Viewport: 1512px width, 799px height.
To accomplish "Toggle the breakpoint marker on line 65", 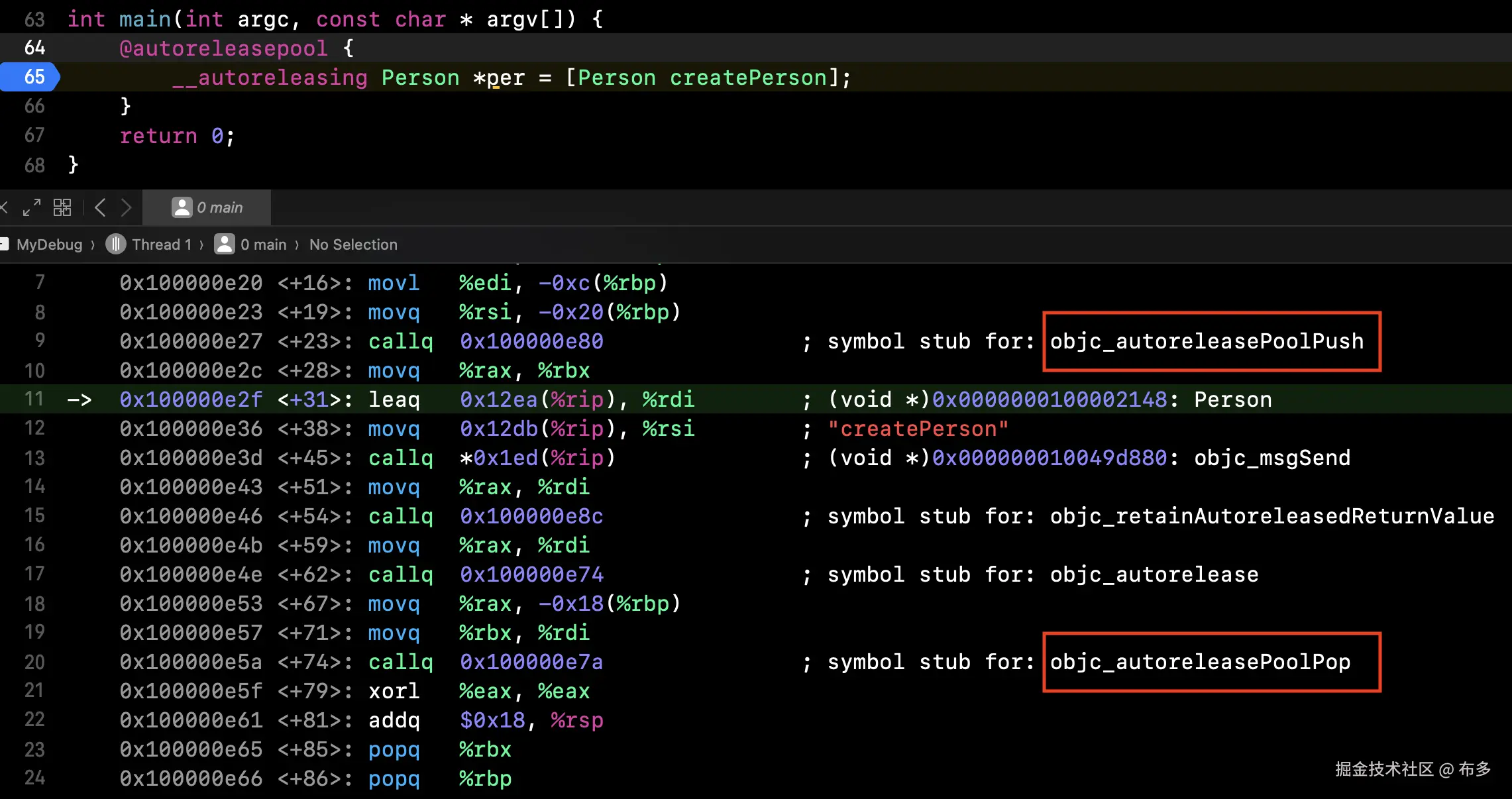I will point(30,77).
